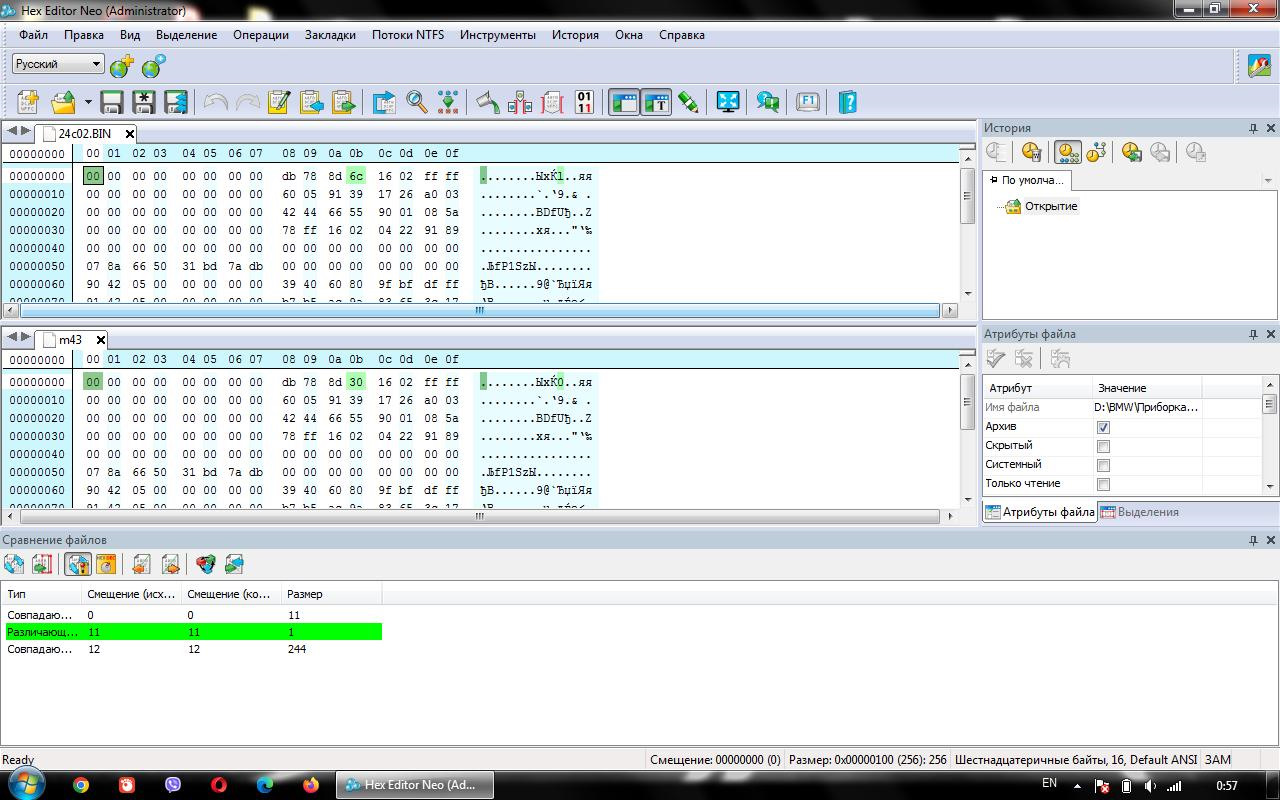
Task: Click the Full Screen monitor icon
Action: [x=728, y=102]
